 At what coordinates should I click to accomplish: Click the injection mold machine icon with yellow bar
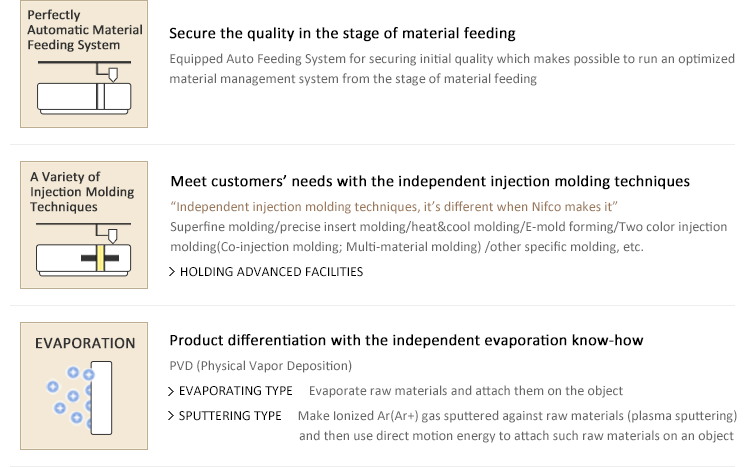(x=84, y=249)
